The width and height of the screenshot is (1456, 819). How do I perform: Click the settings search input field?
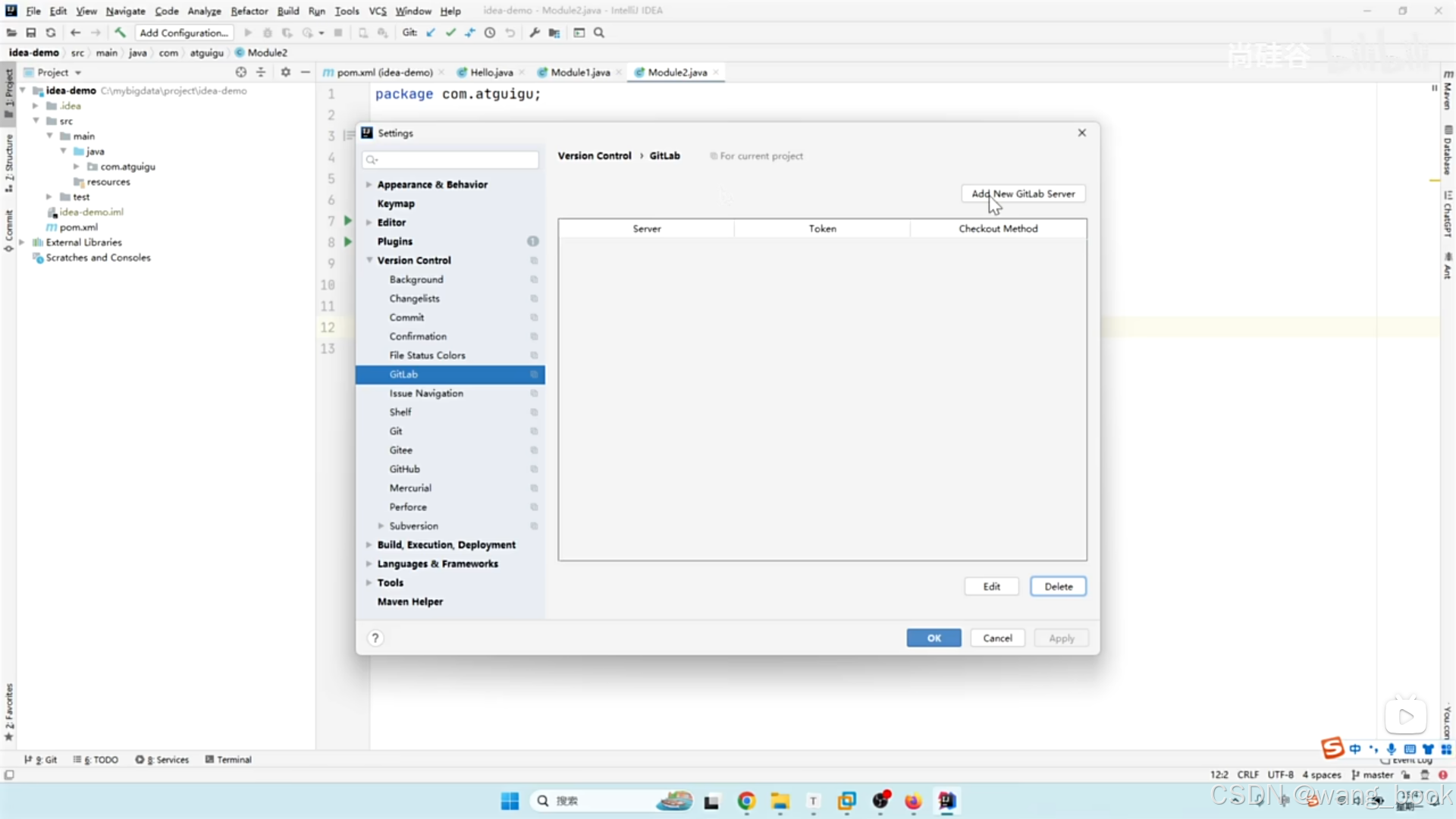tap(450, 160)
